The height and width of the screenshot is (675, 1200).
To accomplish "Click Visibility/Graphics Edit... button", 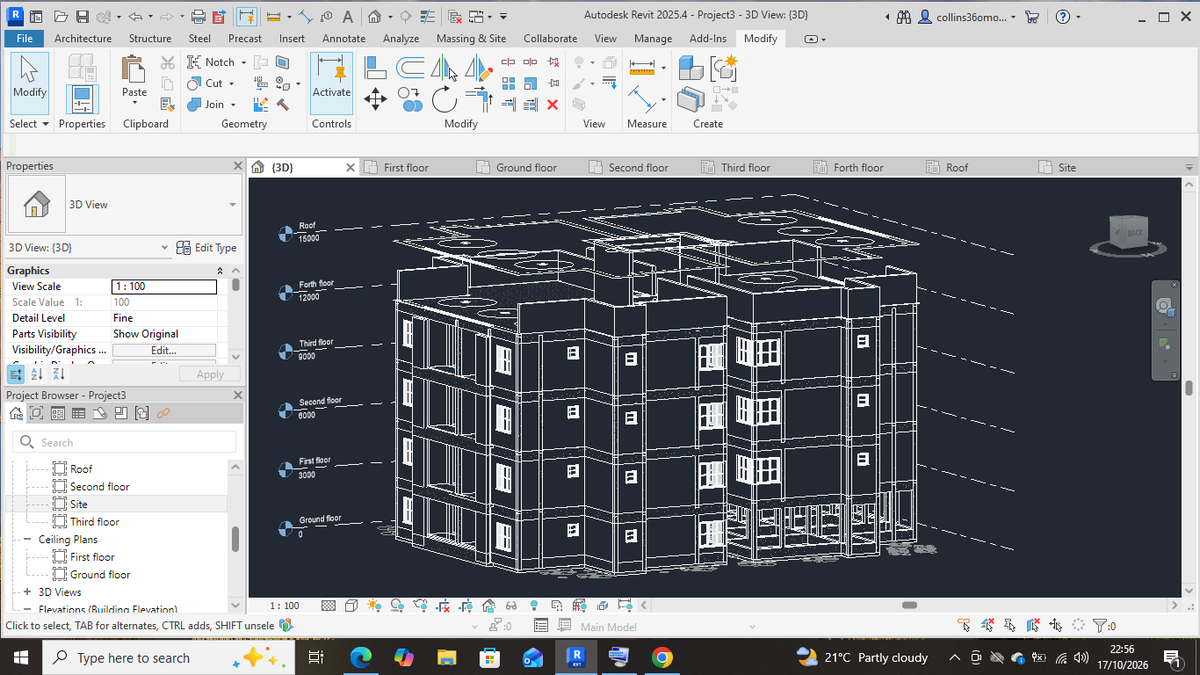I will coord(164,350).
